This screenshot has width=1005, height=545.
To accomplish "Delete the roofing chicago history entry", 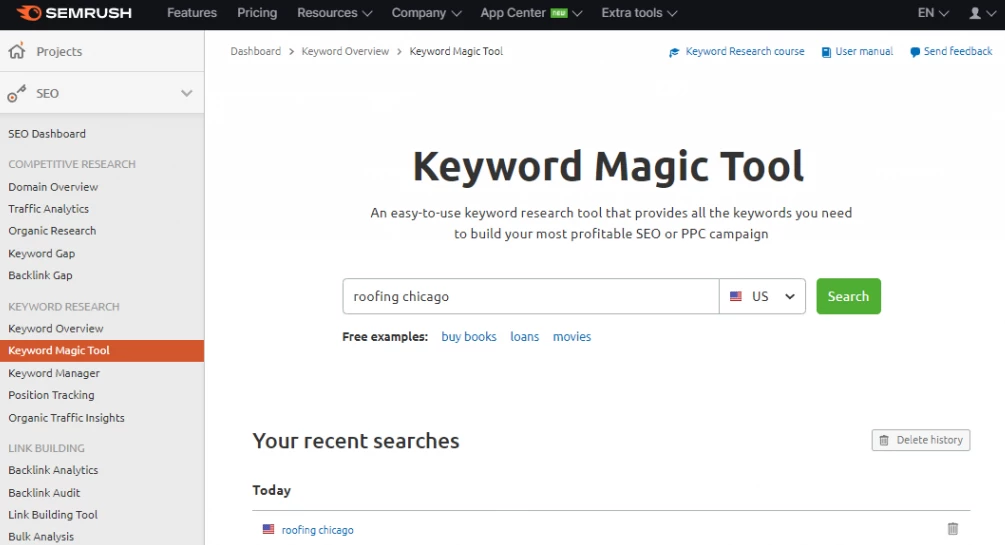I will (952, 529).
